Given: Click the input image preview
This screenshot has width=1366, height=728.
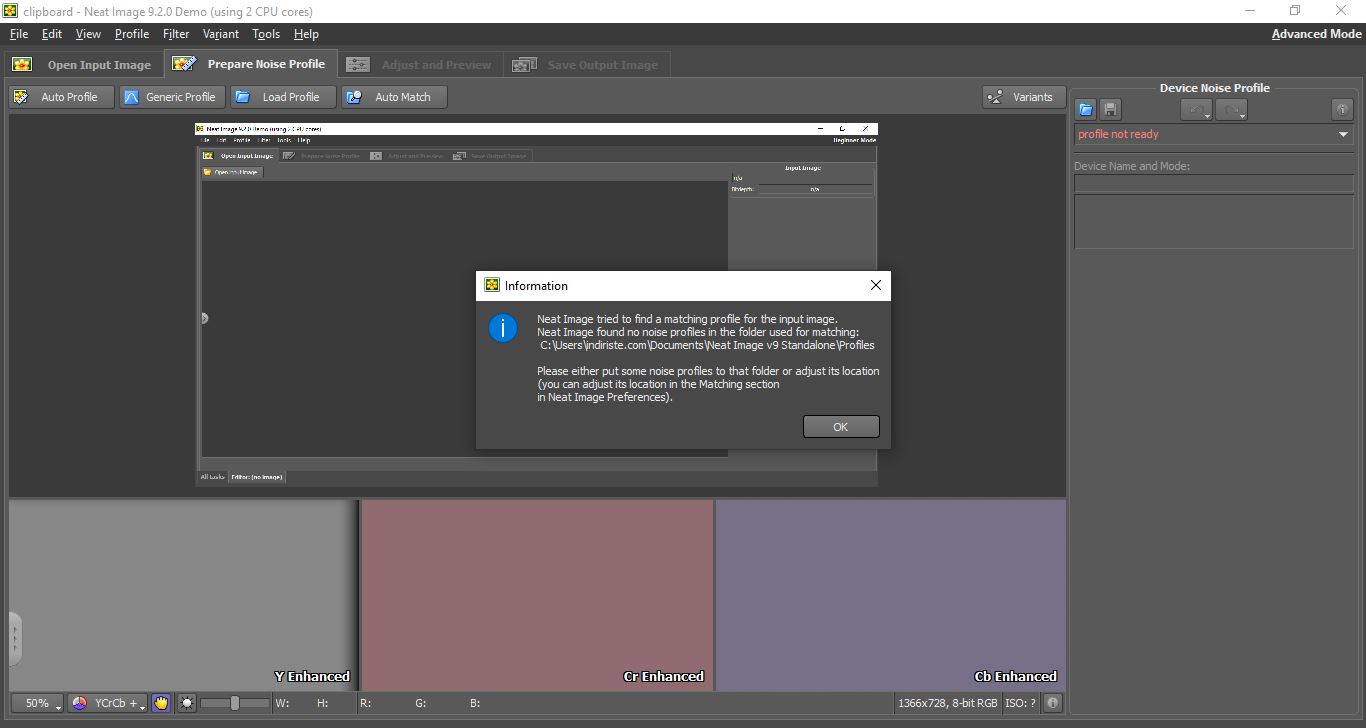Looking at the screenshot, I should [536, 304].
